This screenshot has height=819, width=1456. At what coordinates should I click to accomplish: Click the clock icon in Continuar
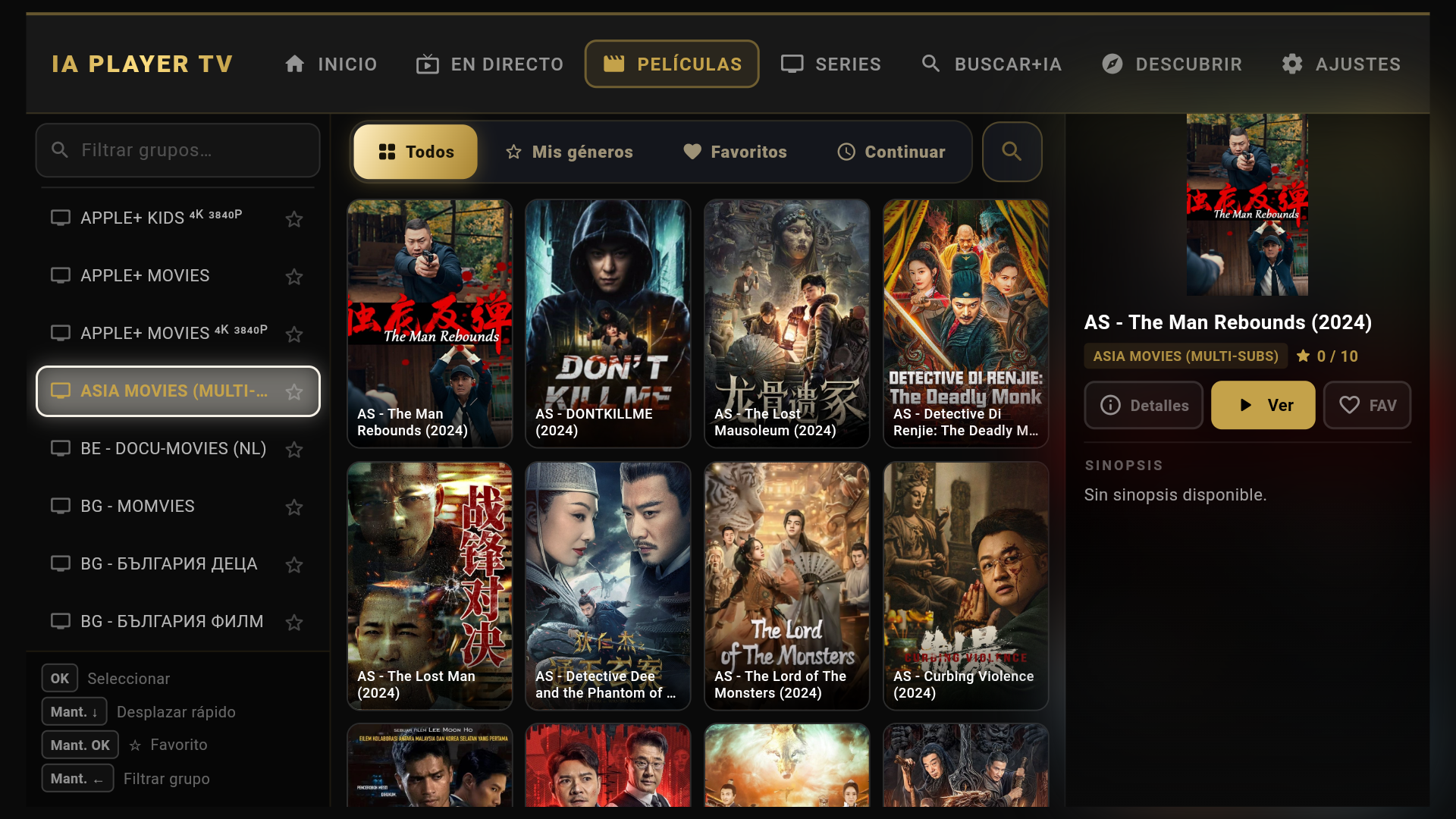coord(846,152)
